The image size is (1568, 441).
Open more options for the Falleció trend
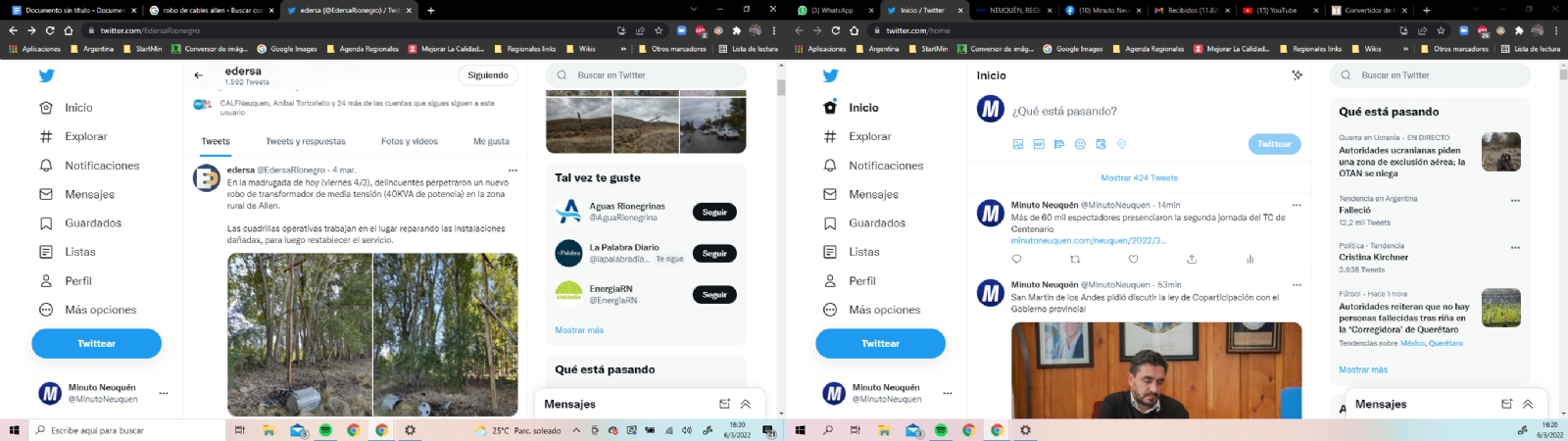1515,200
